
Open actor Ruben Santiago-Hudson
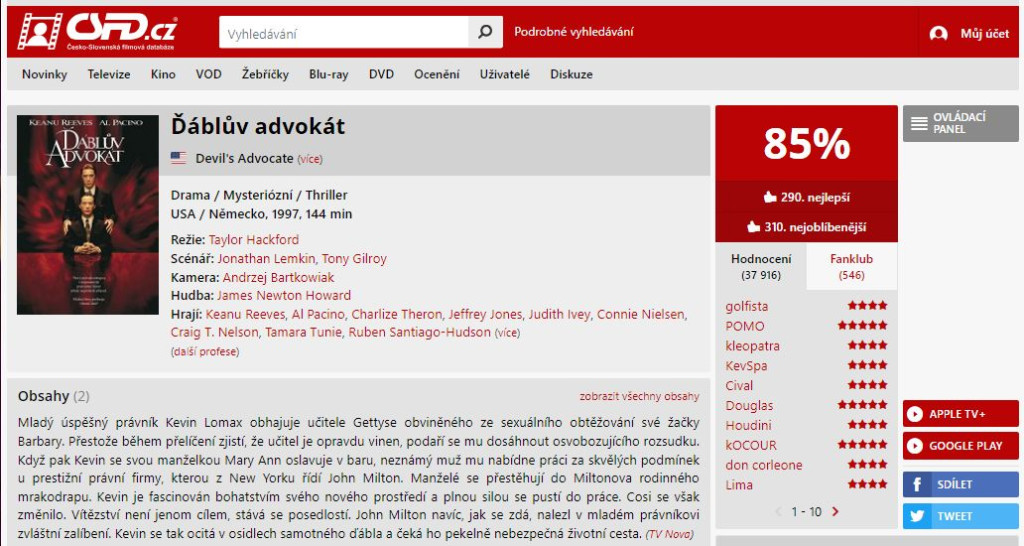[x=419, y=332]
